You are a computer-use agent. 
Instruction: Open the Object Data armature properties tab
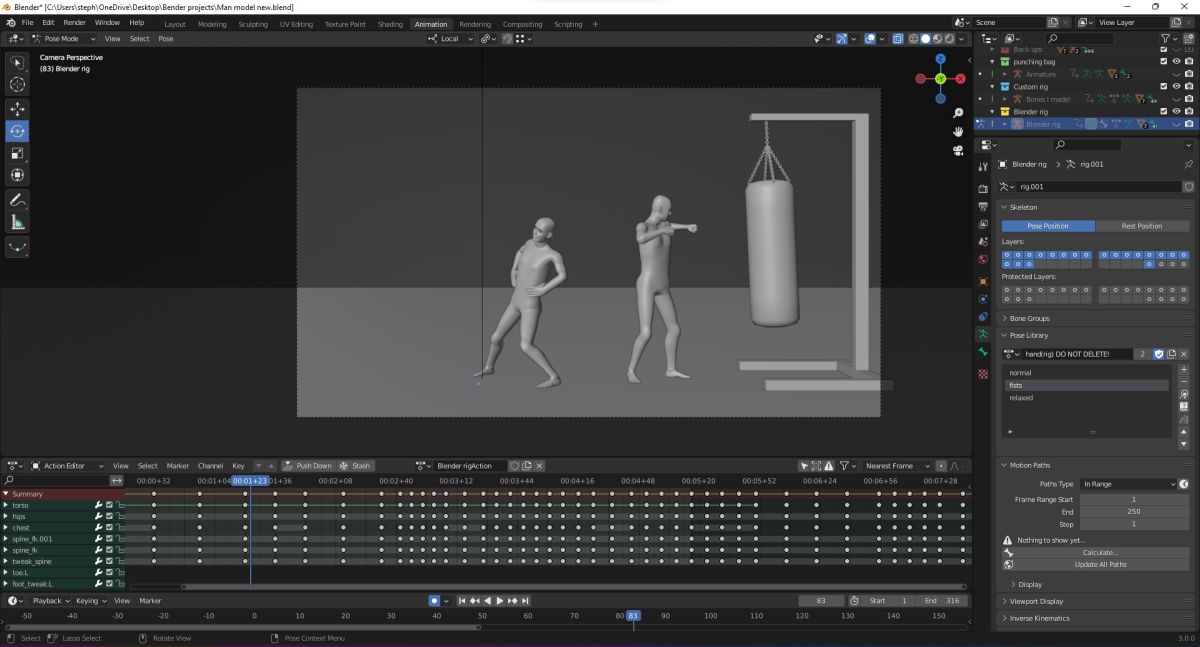click(x=984, y=334)
